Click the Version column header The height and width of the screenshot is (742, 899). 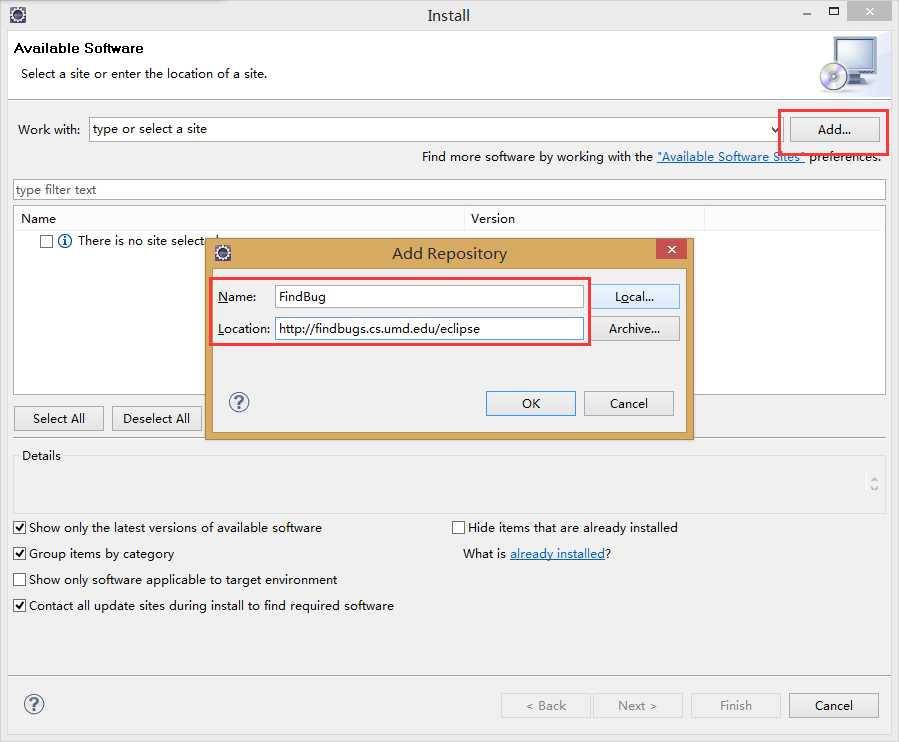click(x=584, y=218)
